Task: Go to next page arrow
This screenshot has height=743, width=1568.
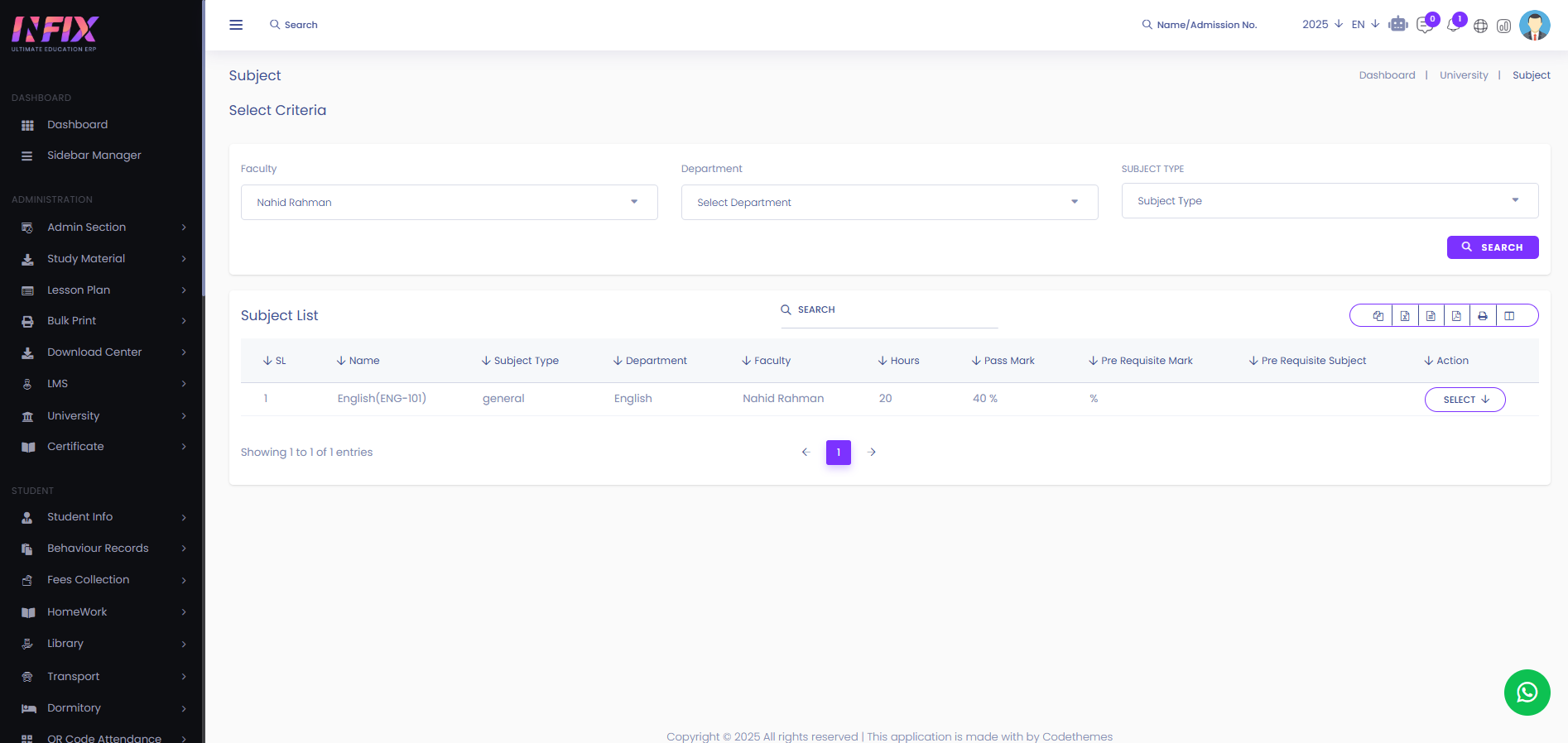Action: (x=872, y=453)
